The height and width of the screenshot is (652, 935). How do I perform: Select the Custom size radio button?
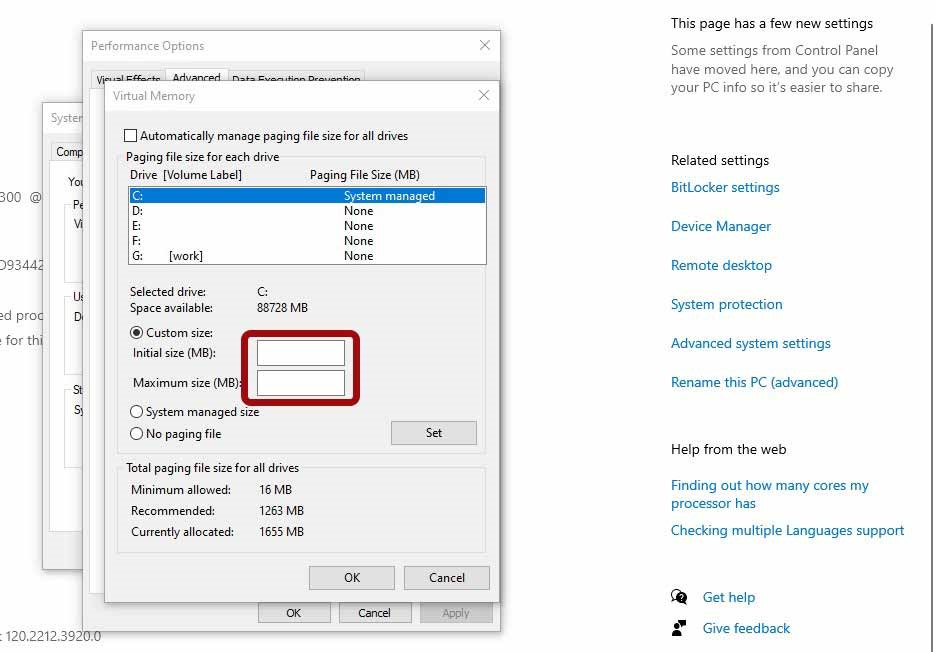(x=137, y=333)
